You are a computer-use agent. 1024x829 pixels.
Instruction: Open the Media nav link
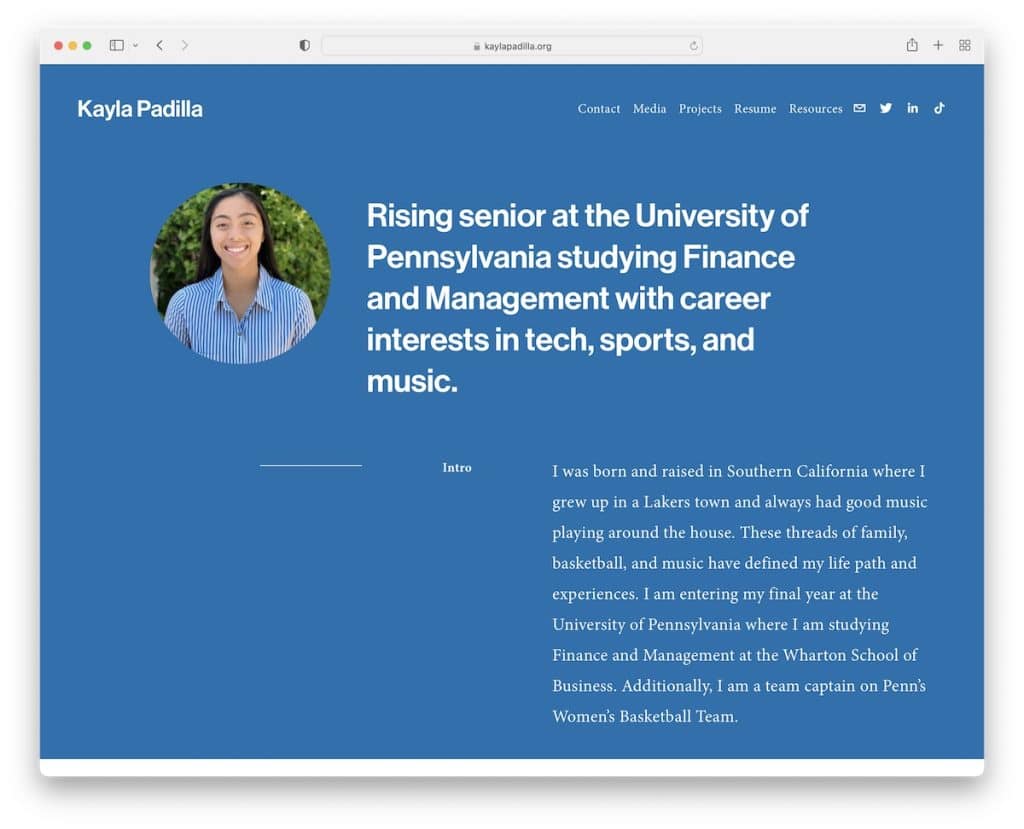649,109
